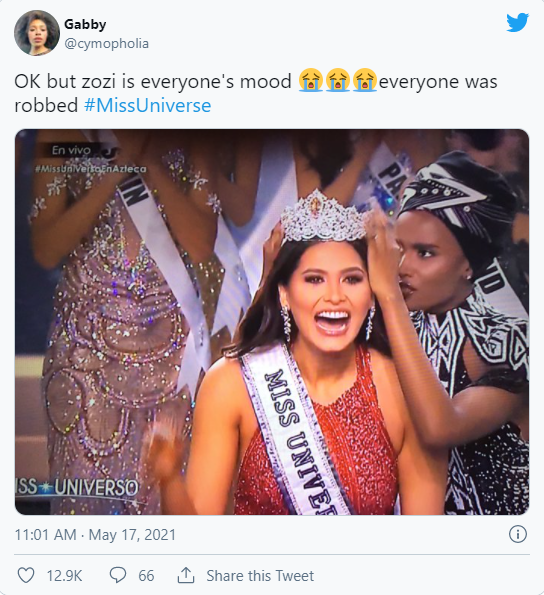Open the @cymopholia handle link
The width and height of the screenshot is (544, 595).
coord(107,44)
